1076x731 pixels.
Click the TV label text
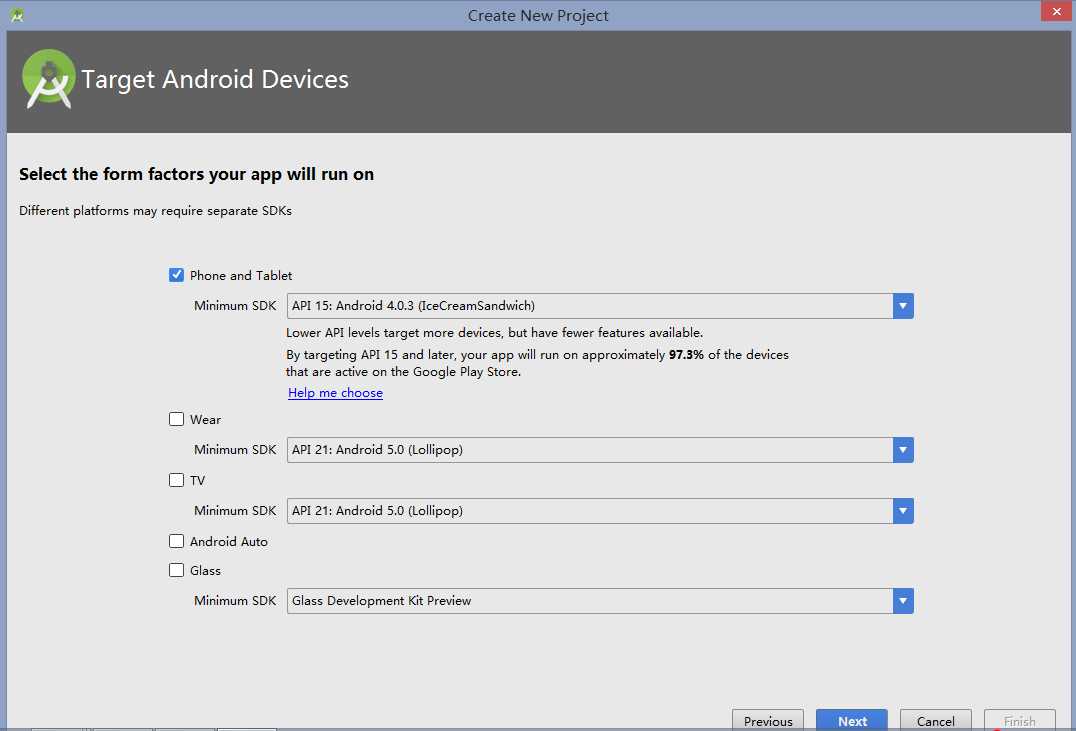click(x=197, y=480)
